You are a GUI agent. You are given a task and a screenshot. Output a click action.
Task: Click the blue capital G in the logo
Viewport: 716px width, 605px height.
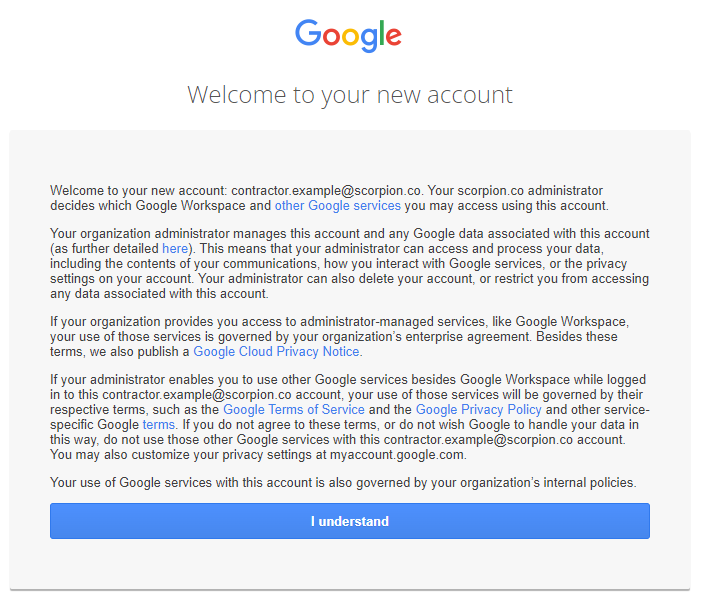pyautogui.click(x=308, y=33)
